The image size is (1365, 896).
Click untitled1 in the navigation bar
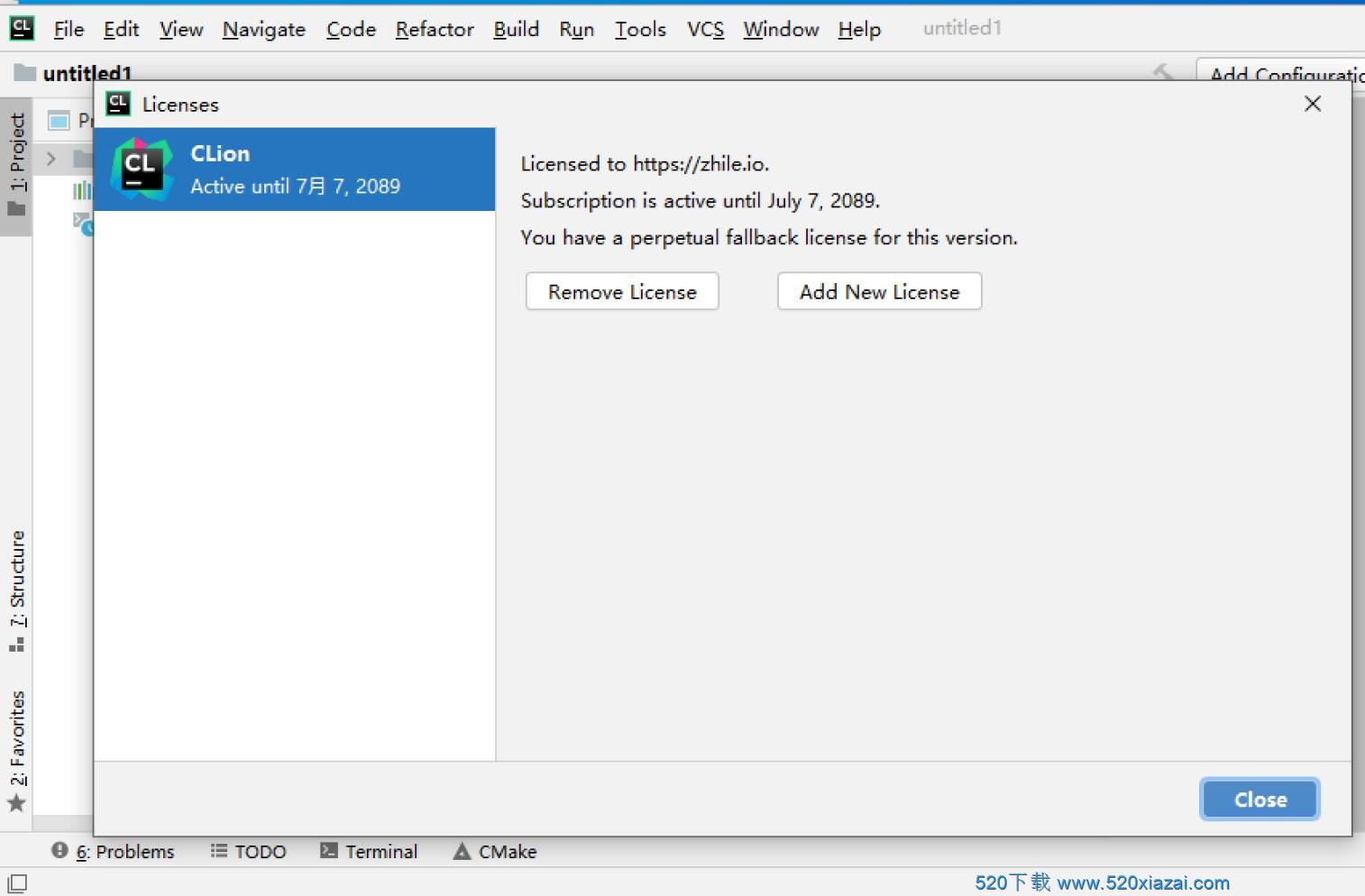74,72
